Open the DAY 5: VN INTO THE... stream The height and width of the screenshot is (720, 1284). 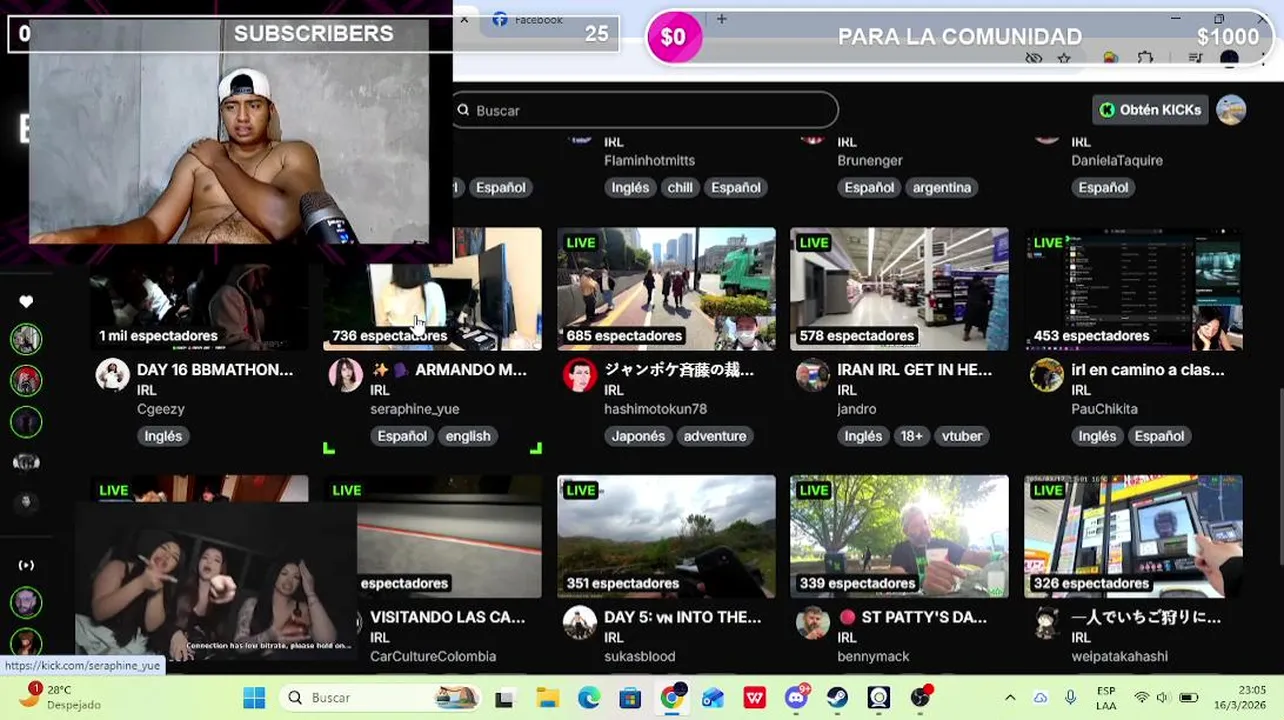pos(682,618)
